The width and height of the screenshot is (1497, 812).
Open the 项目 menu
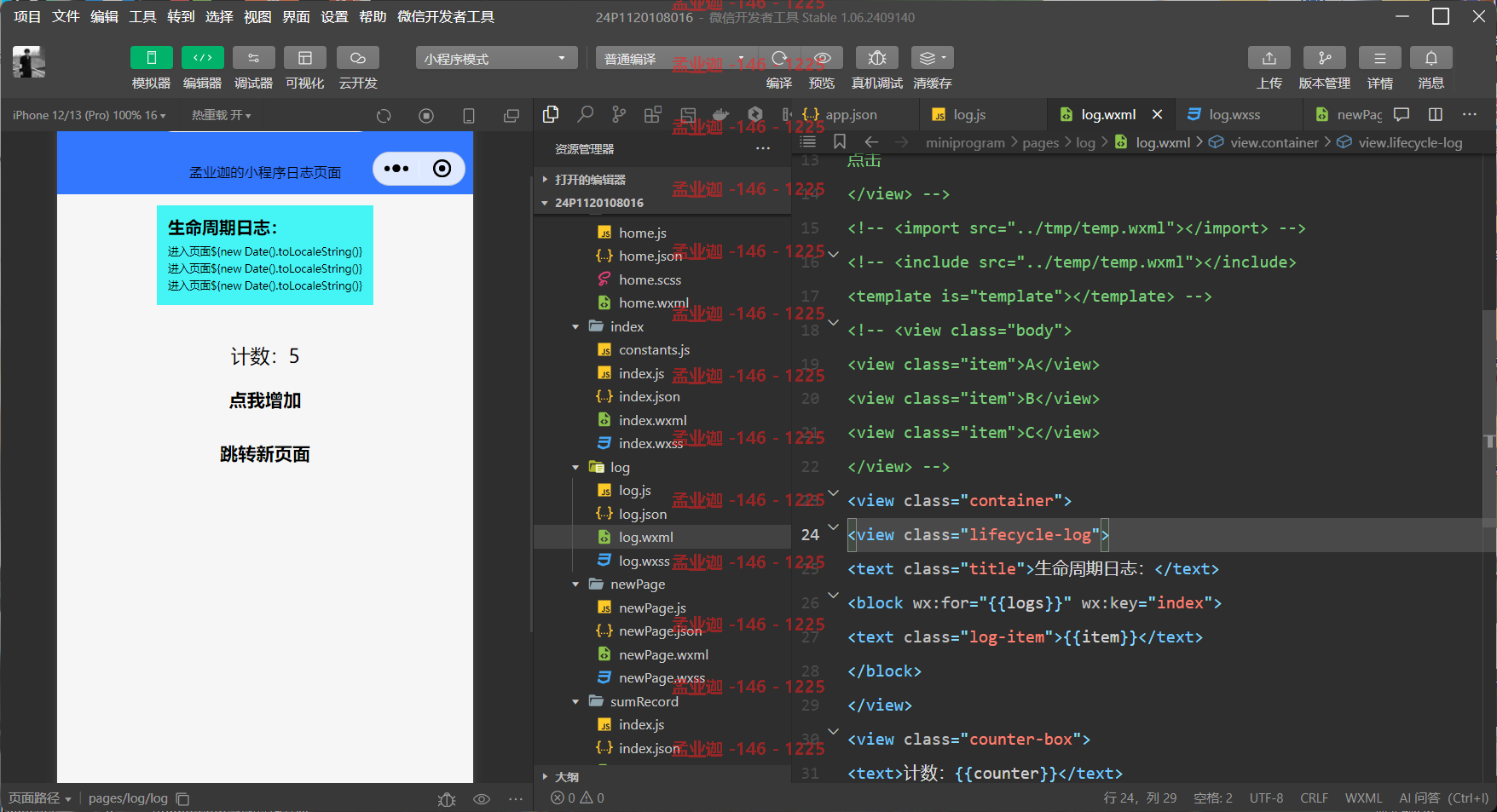click(27, 17)
